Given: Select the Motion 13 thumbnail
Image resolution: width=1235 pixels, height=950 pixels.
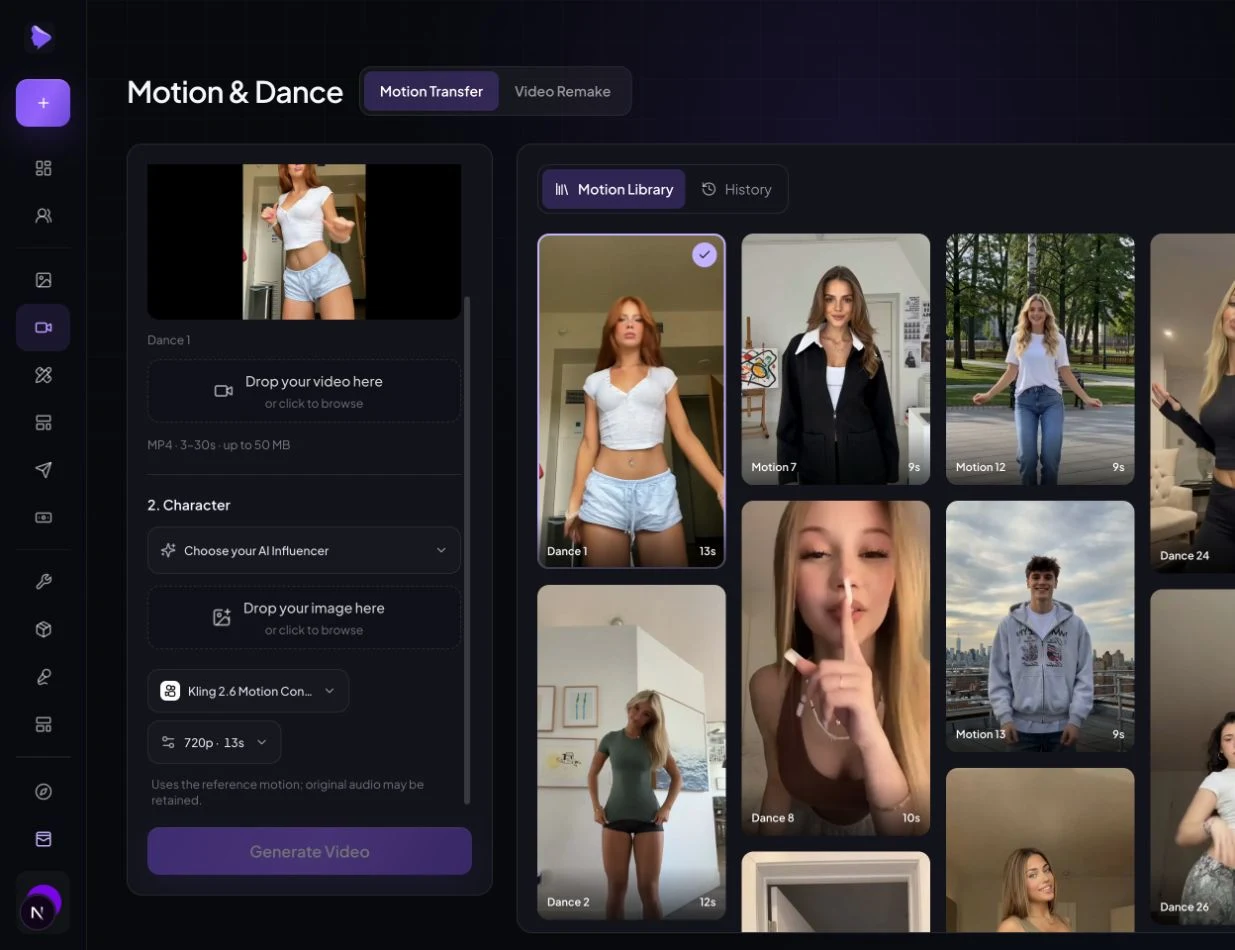Looking at the screenshot, I should 1040,627.
